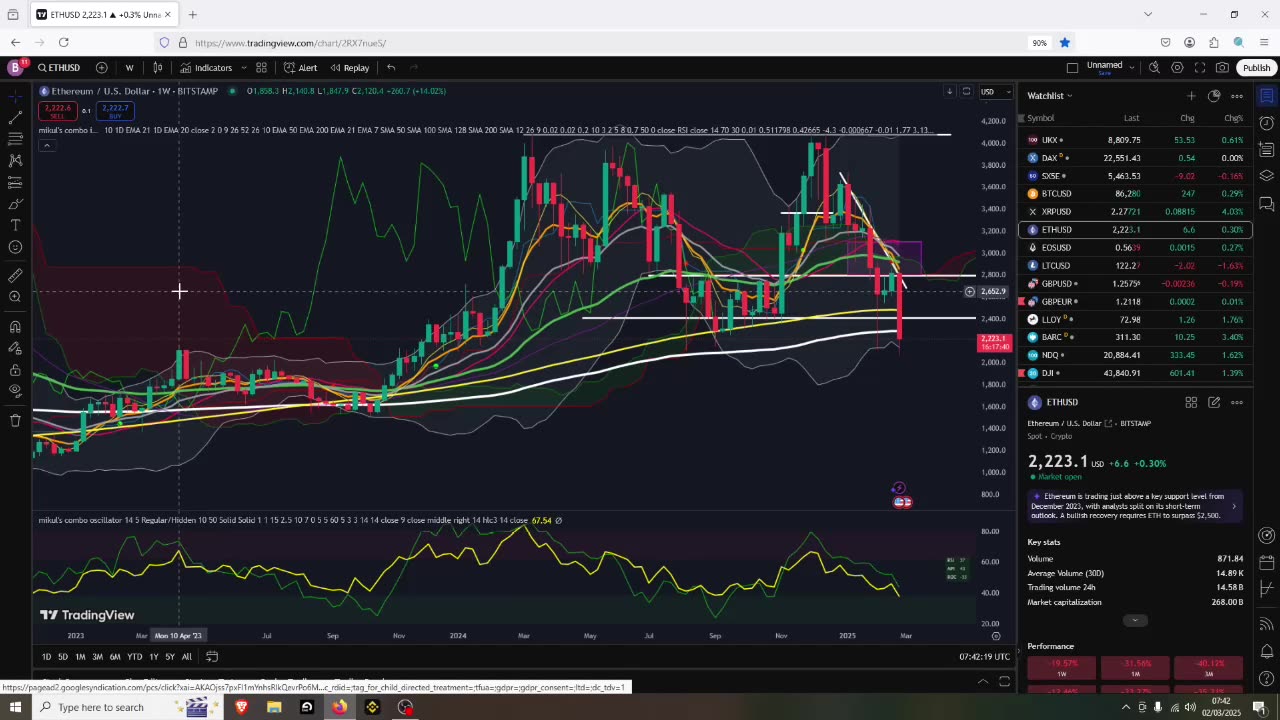Select the text annotation tool
The width and height of the screenshot is (1280, 720).
[15, 225]
